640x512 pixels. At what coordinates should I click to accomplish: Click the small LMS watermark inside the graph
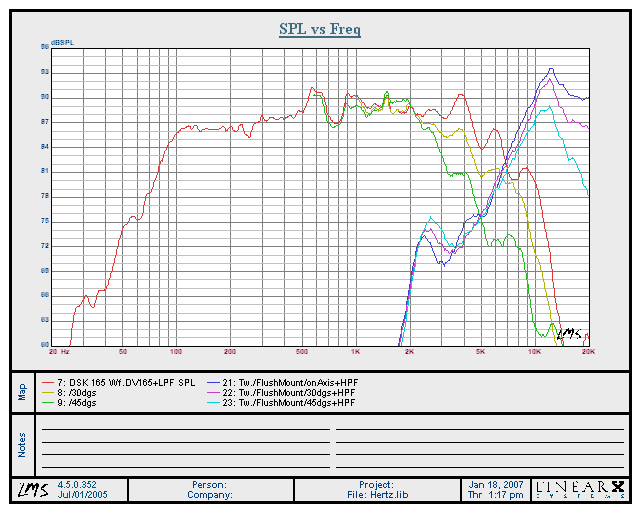(x=567, y=334)
